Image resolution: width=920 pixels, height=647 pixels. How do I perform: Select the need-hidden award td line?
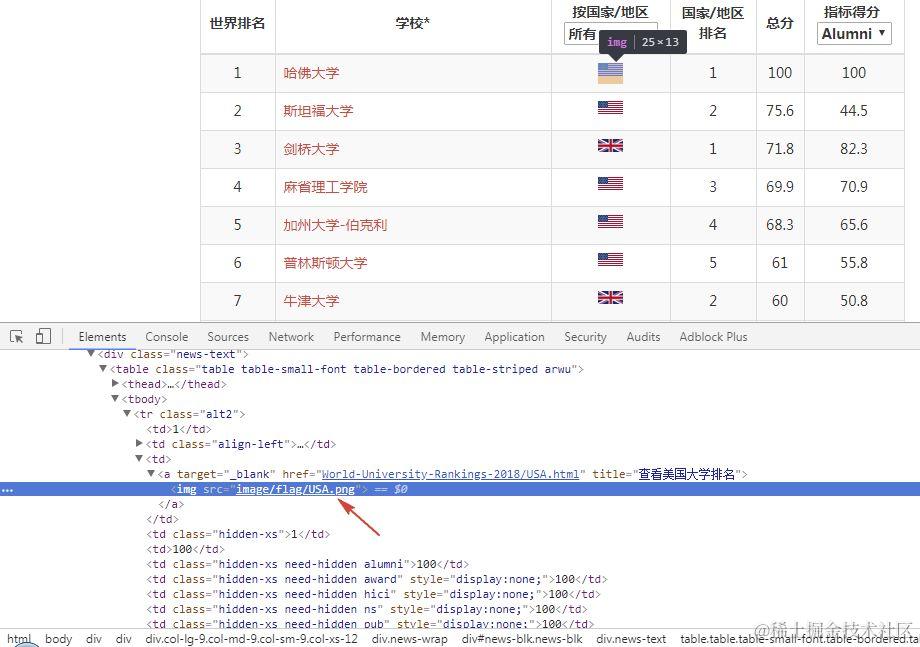pyautogui.click(x=377, y=579)
